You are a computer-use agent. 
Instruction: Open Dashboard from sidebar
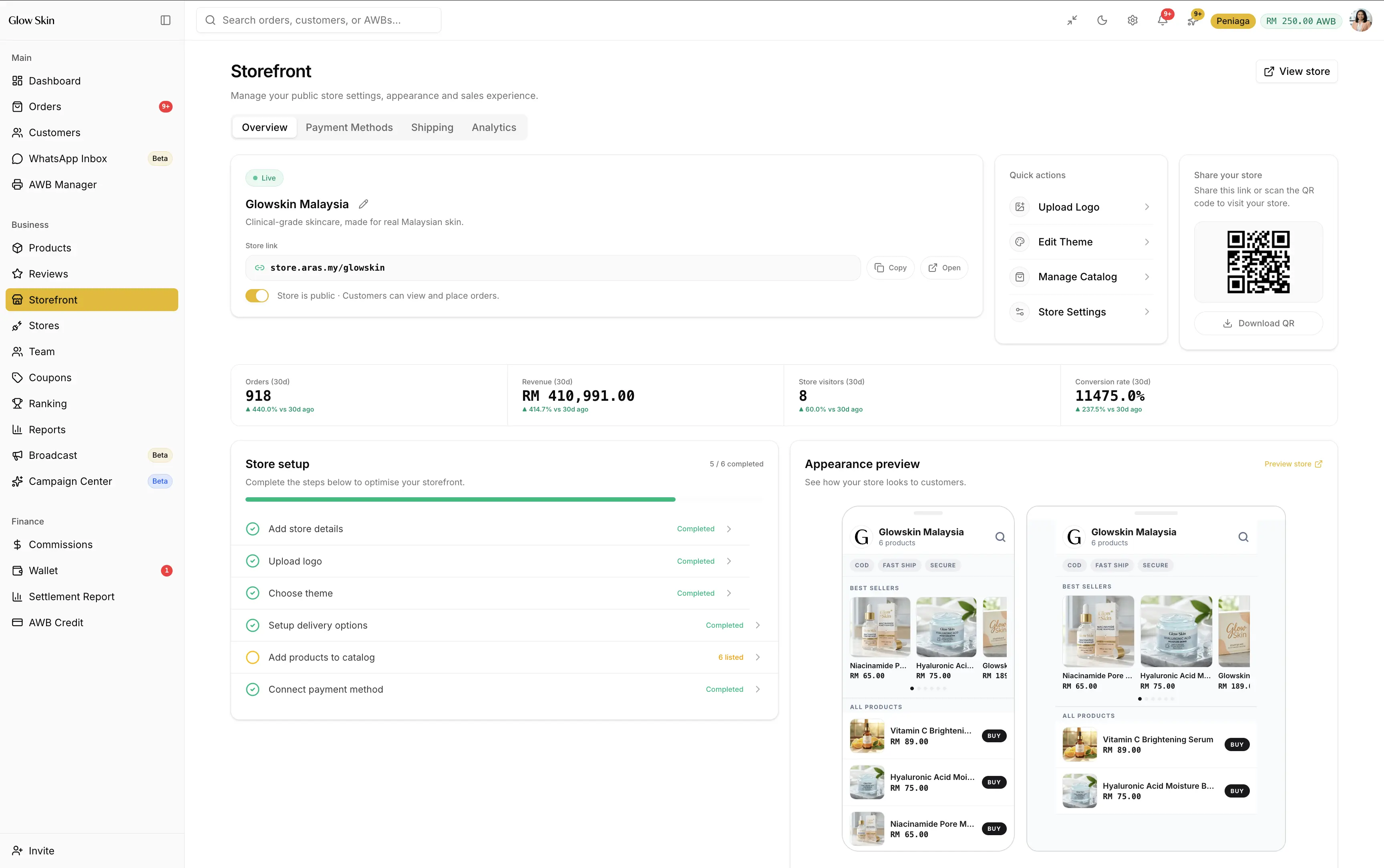(92, 81)
